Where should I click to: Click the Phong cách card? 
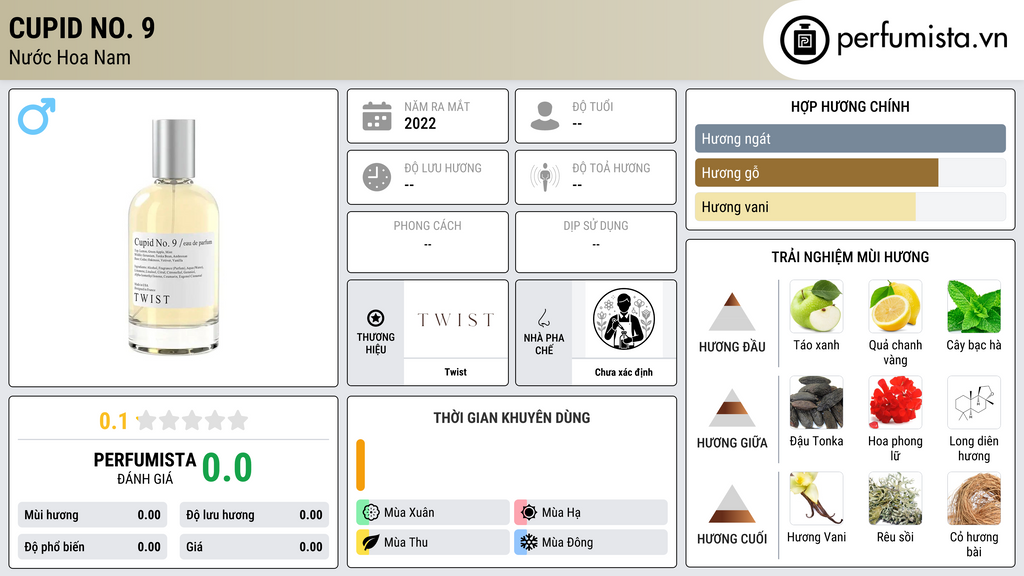[x=428, y=242]
